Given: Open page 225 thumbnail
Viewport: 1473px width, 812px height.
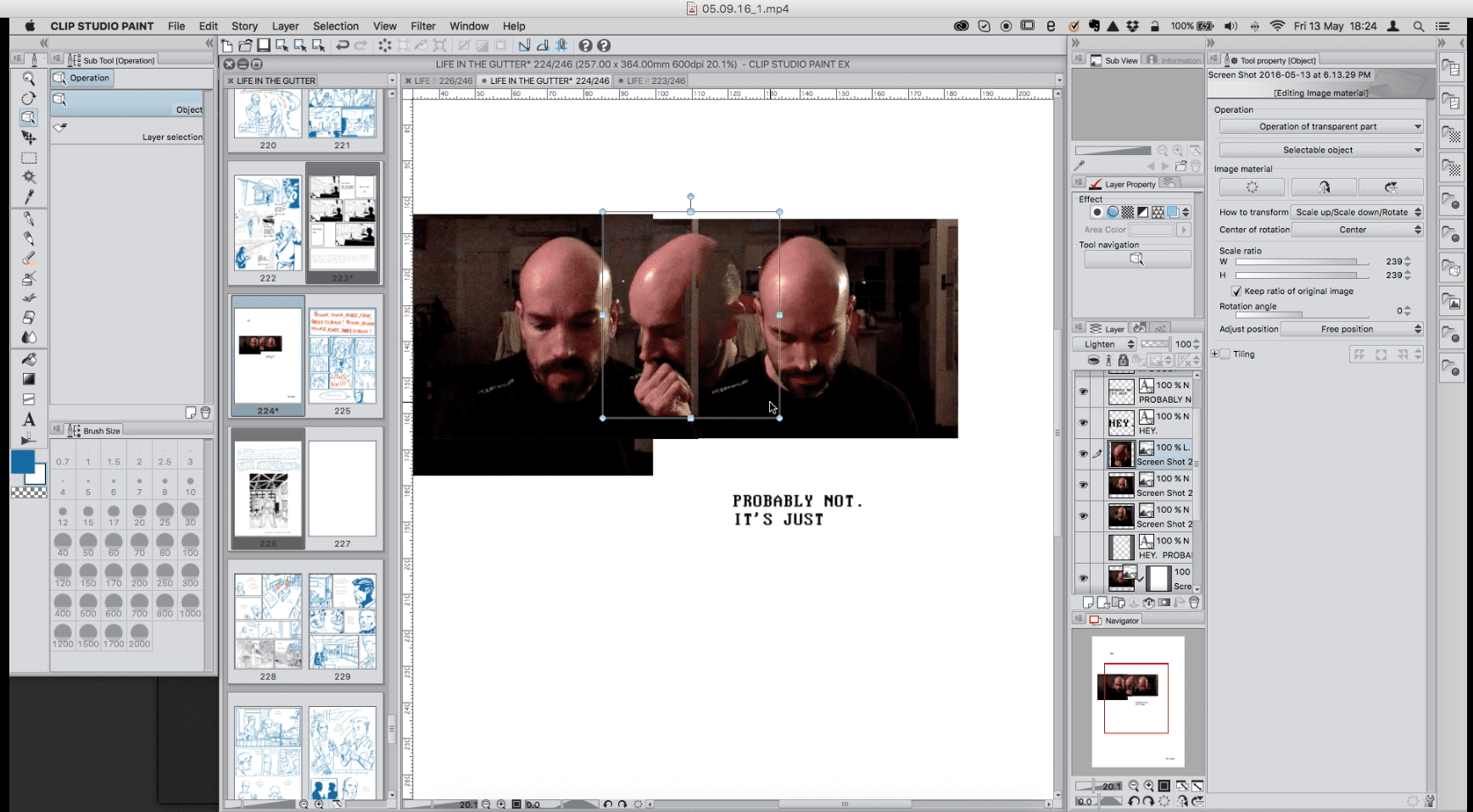Looking at the screenshot, I should coord(342,356).
